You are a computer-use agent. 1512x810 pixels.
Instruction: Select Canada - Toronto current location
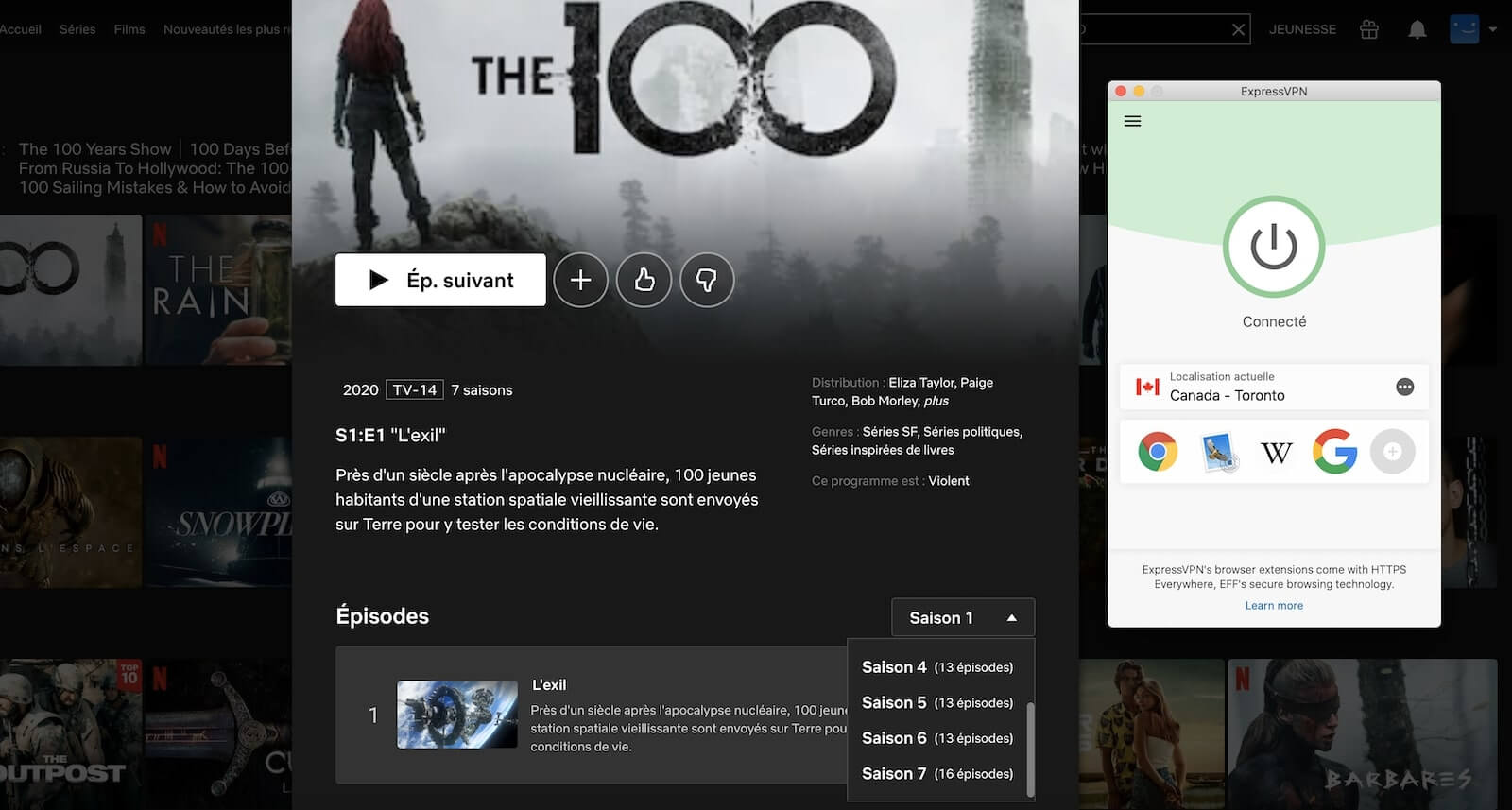[1274, 387]
